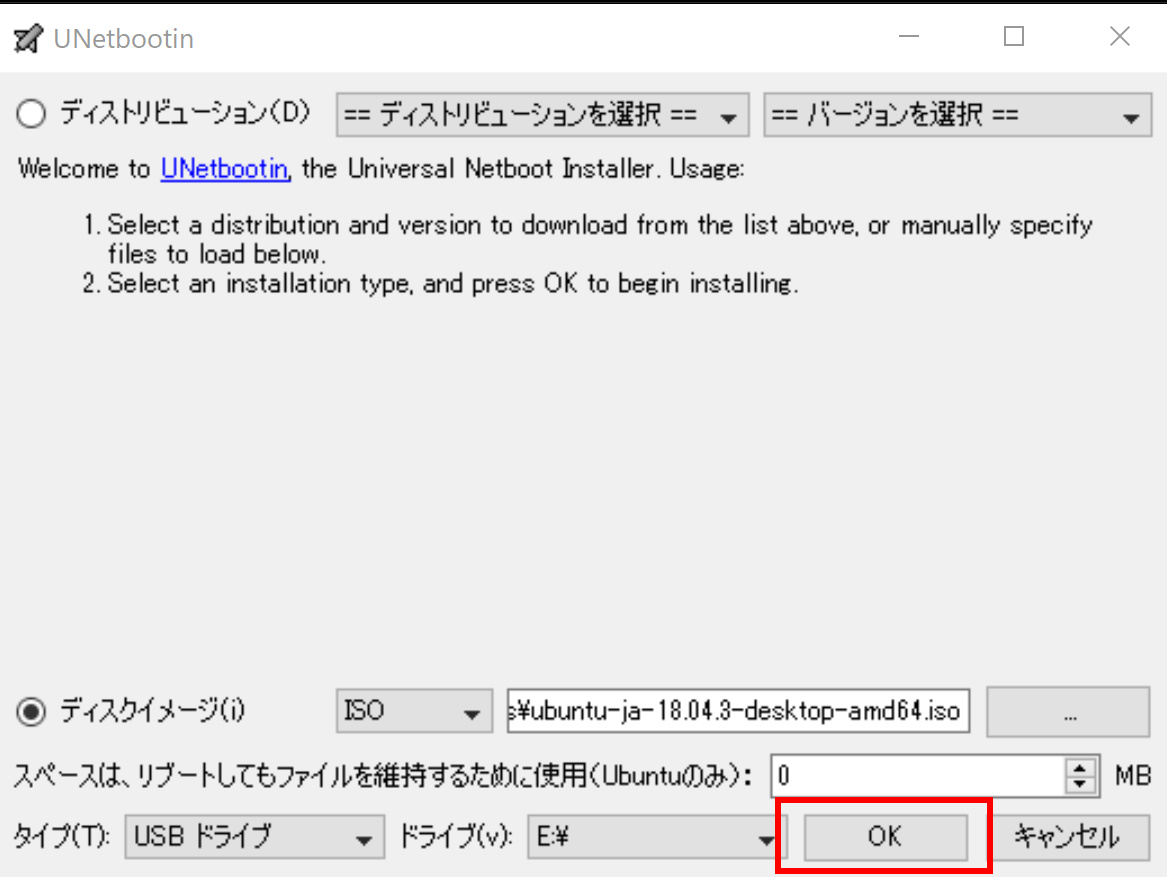Minimize the UNetbootin window

click(x=909, y=36)
